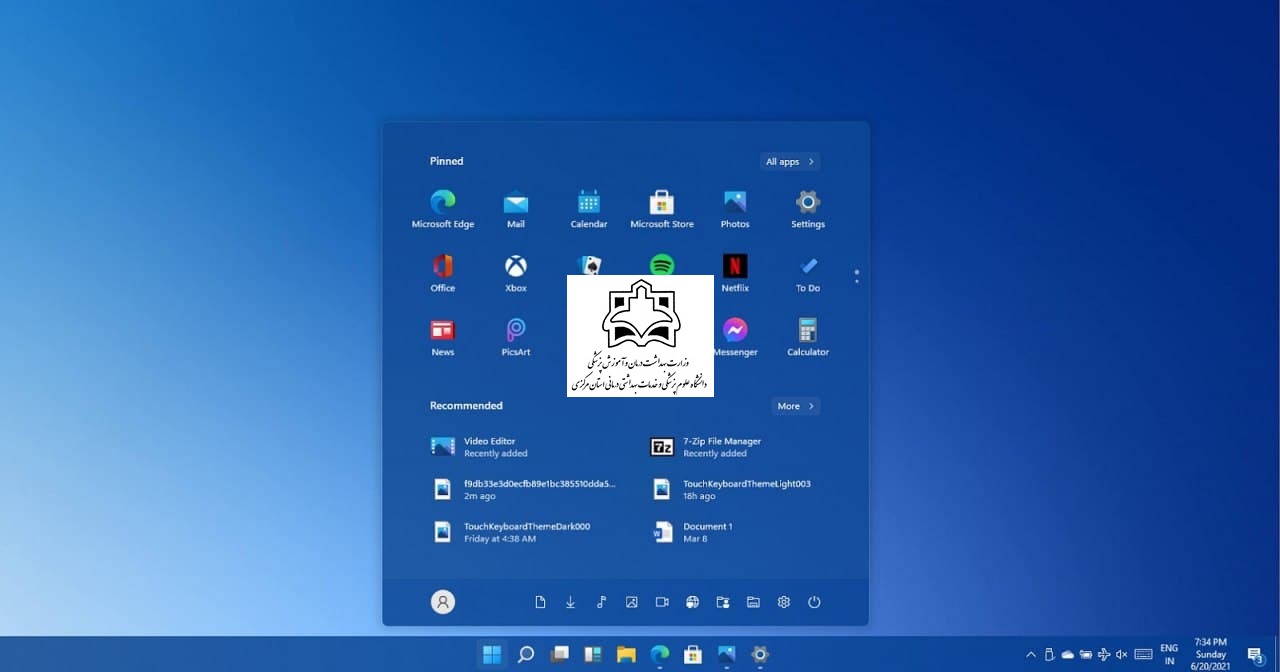Open the Documents folder shortcut in Start footer

click(x=540, y=602)
